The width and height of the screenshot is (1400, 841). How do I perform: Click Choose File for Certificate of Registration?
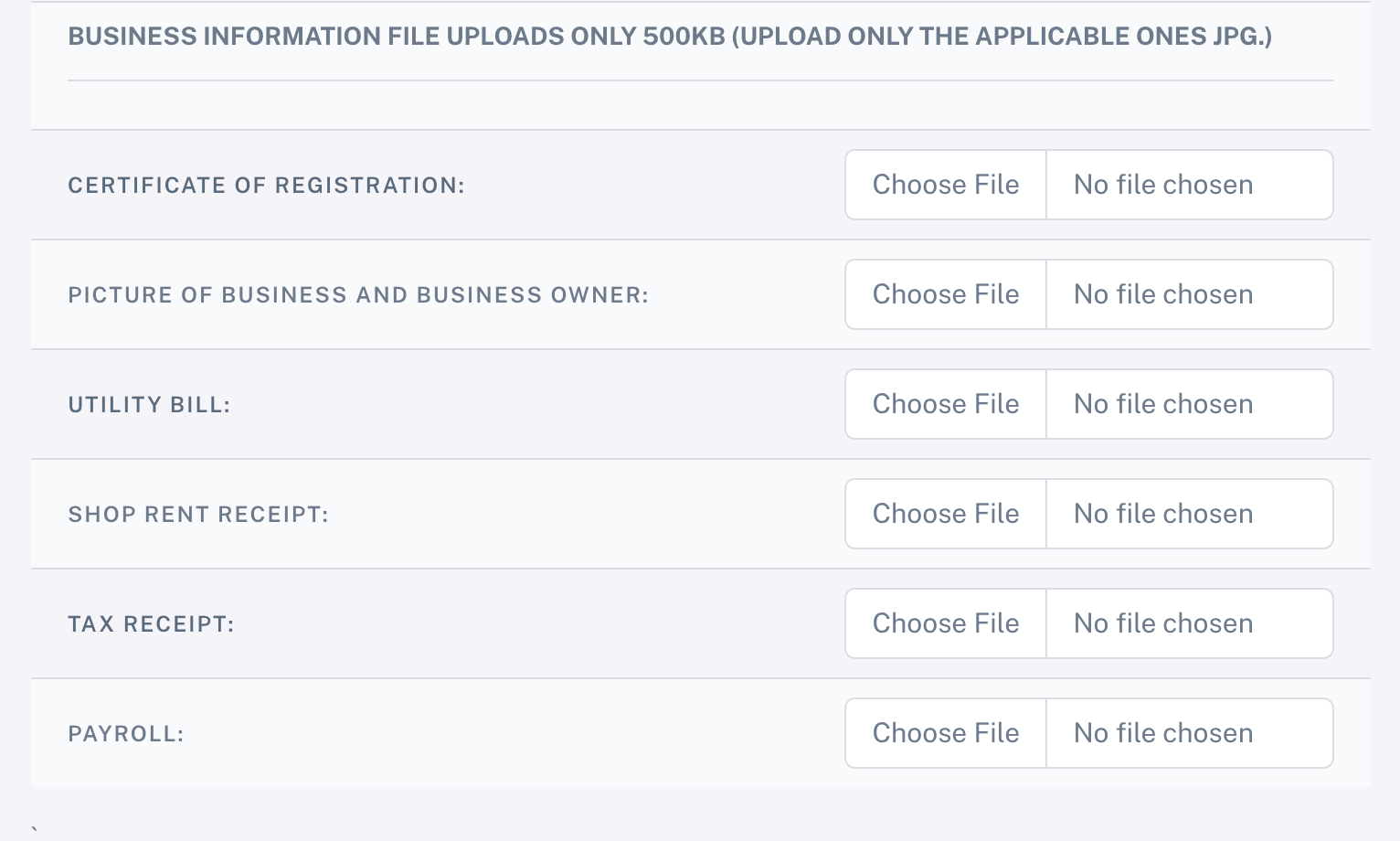(x=946, y=185)
